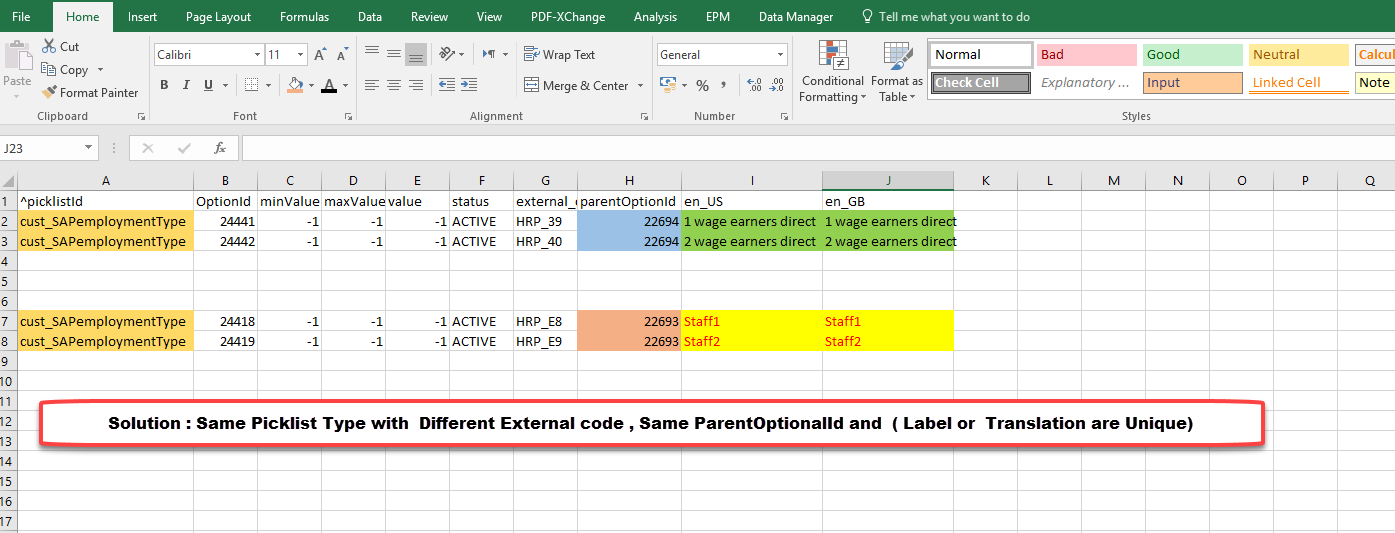This screenshot has height=533, width=1395.
Task: Apply Percent Style
Action: pos(702,86)
